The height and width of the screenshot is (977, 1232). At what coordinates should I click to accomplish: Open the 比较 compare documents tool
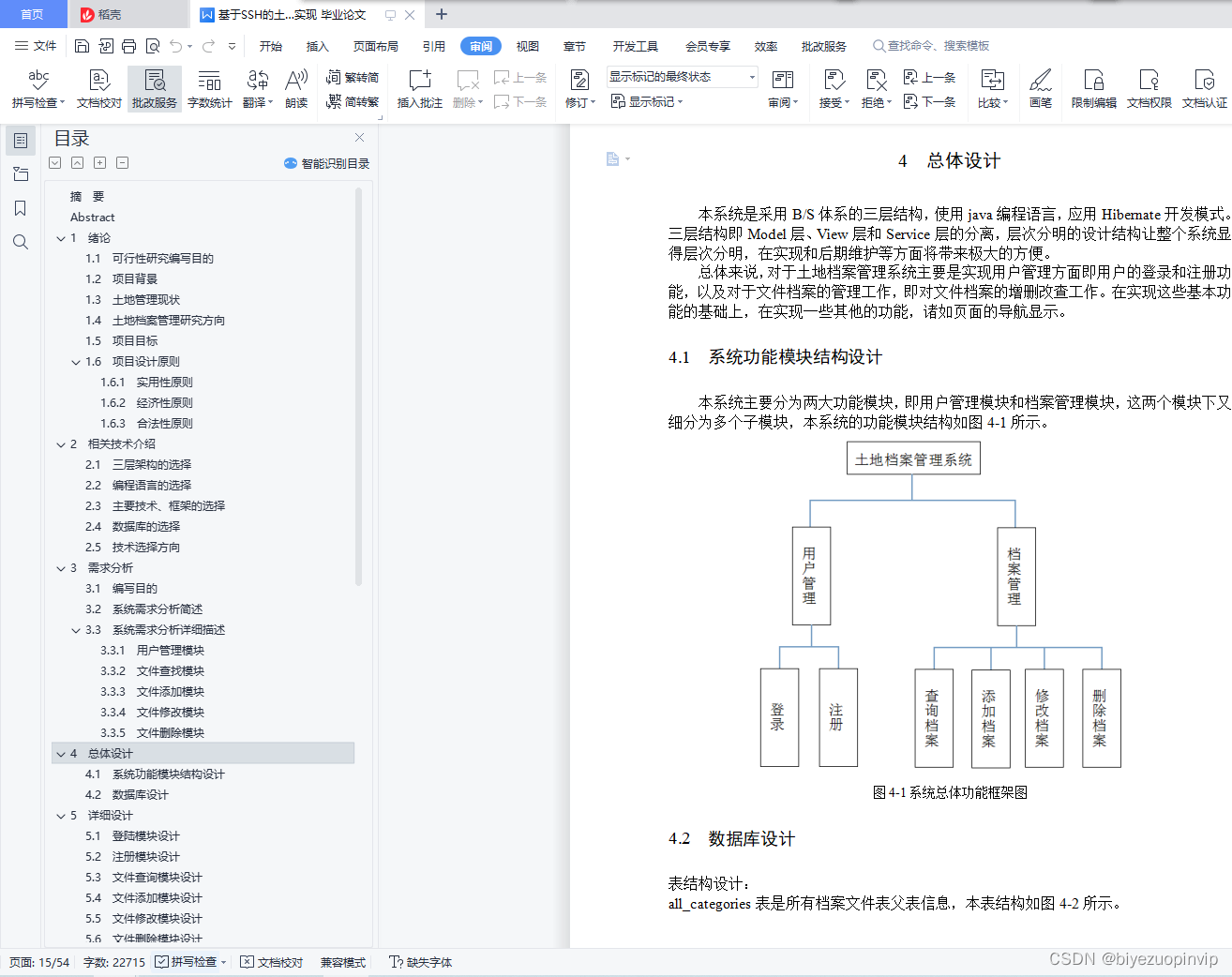coord(992,89)
